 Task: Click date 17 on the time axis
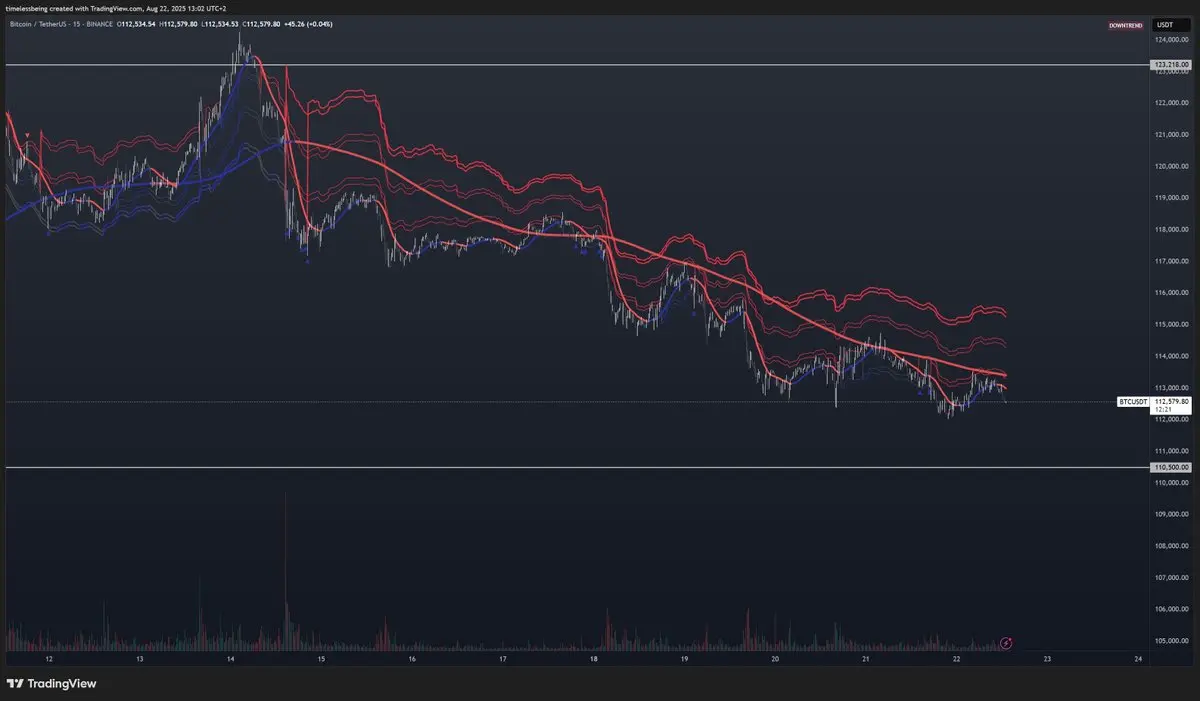(503, 659)
